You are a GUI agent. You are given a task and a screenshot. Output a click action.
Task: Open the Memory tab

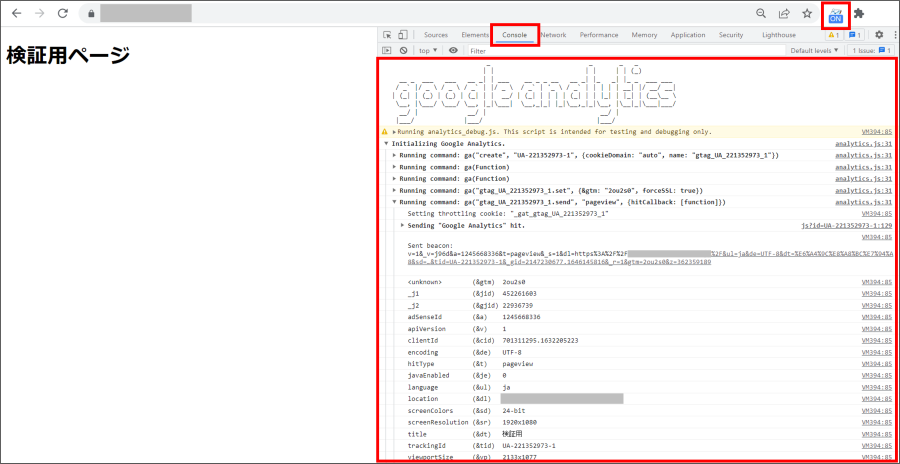[645, 35]
